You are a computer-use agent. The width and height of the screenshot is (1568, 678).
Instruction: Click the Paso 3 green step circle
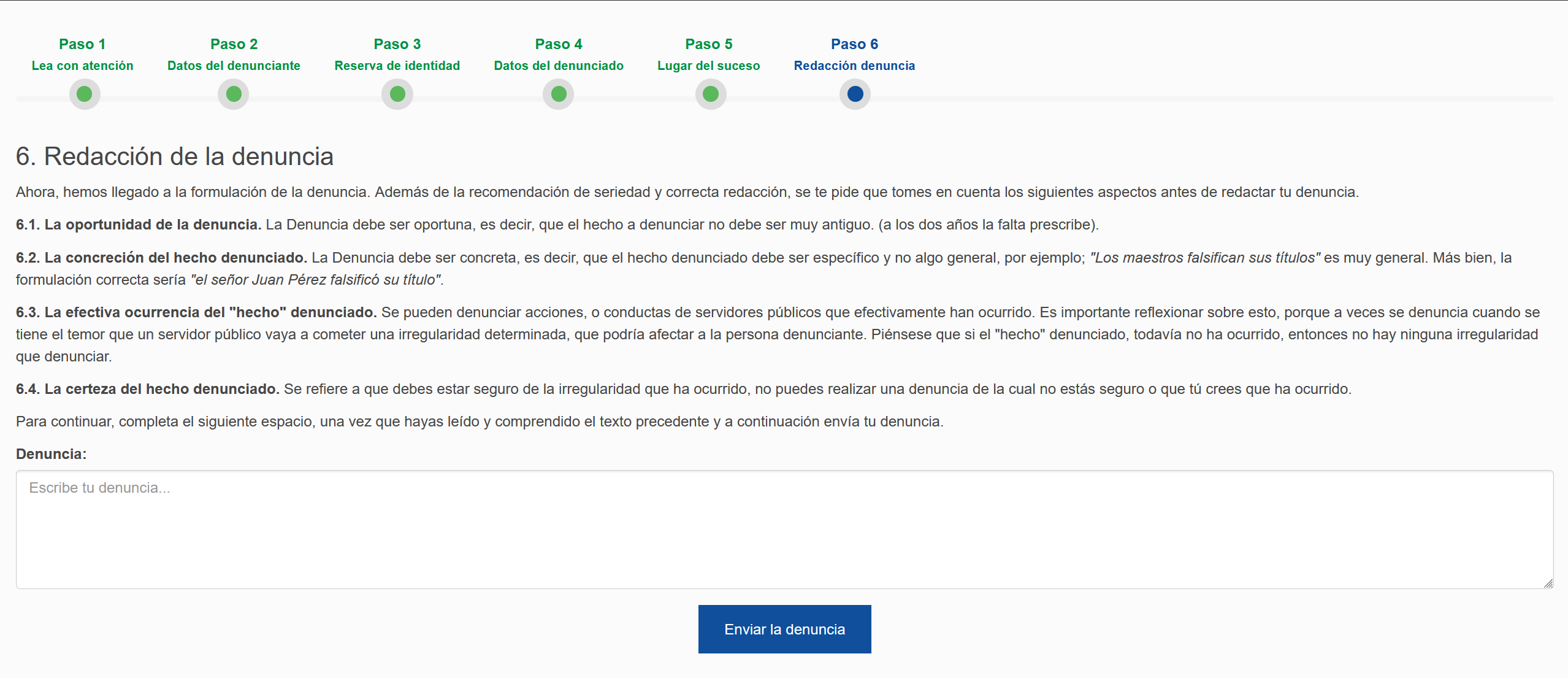[x=397, y=94]
